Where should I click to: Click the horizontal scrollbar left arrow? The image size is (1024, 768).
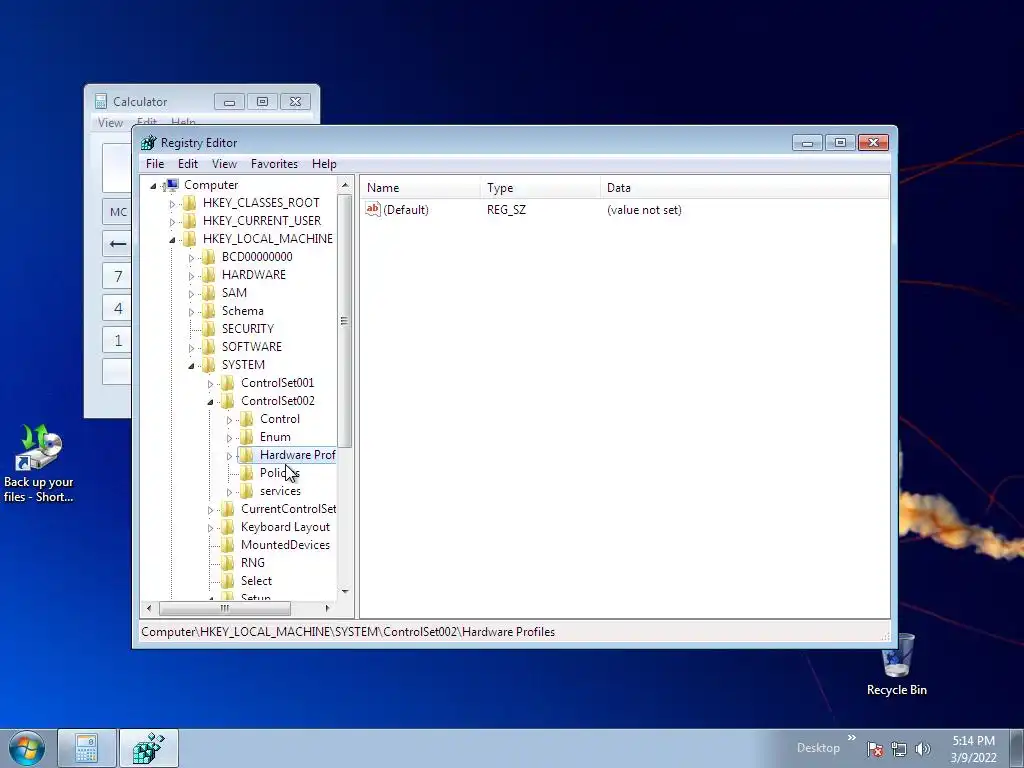(149, 608)
